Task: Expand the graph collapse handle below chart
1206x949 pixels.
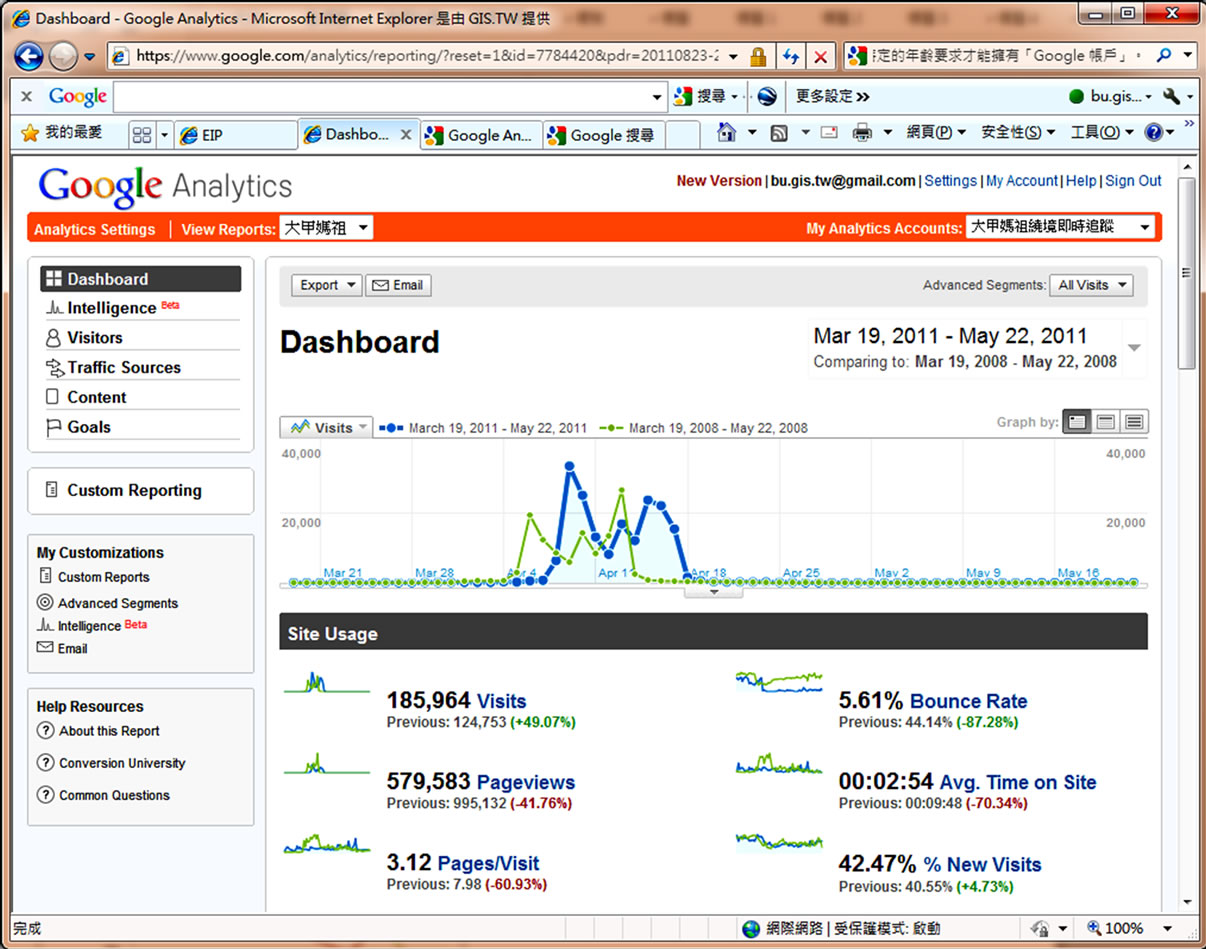Action: pos(714,591)
